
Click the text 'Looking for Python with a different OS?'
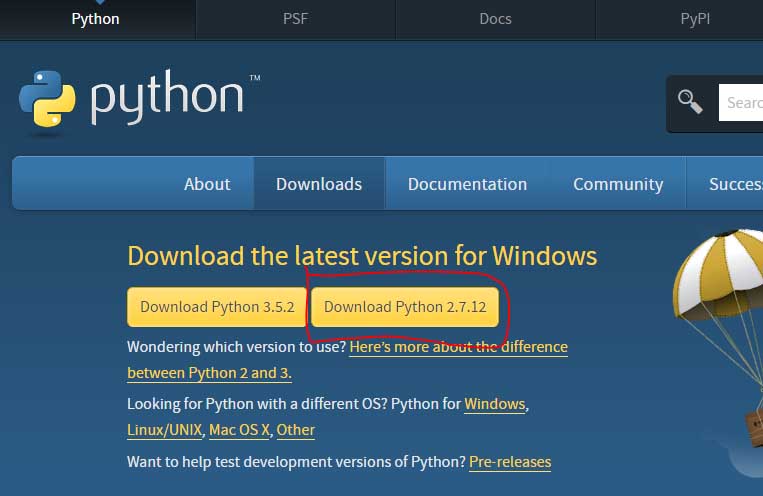coord(257,404)
